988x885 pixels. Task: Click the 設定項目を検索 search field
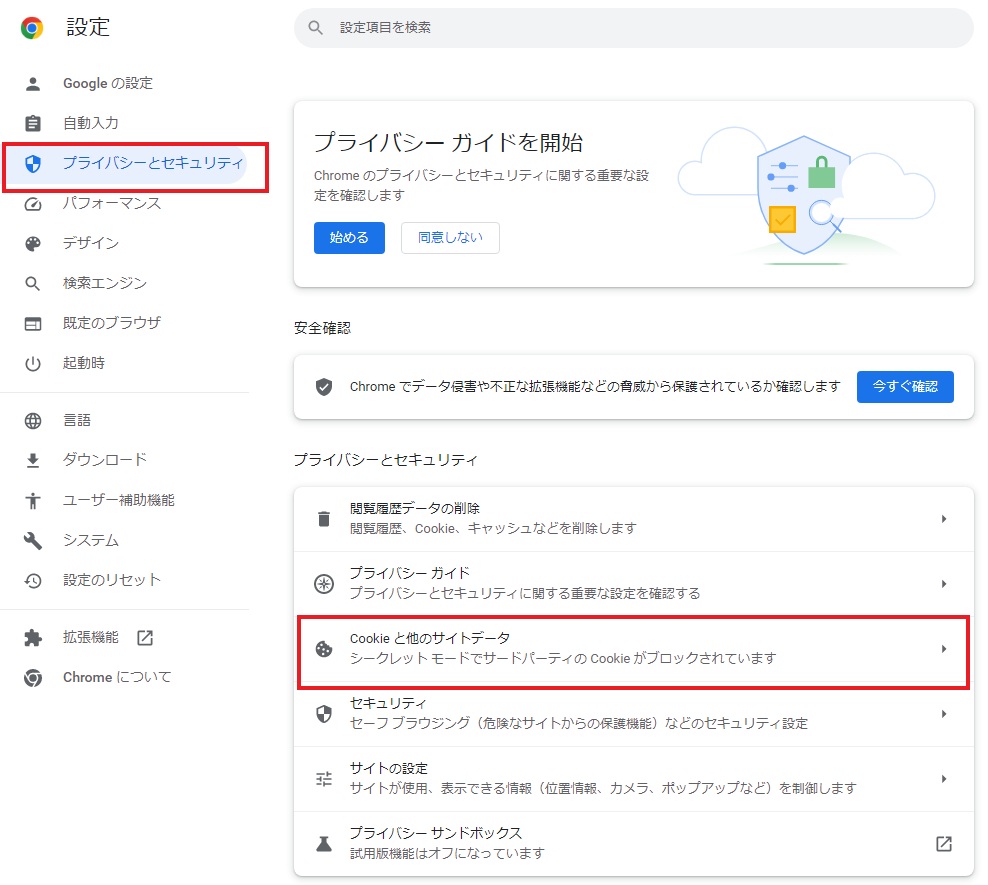pos(634,28)
